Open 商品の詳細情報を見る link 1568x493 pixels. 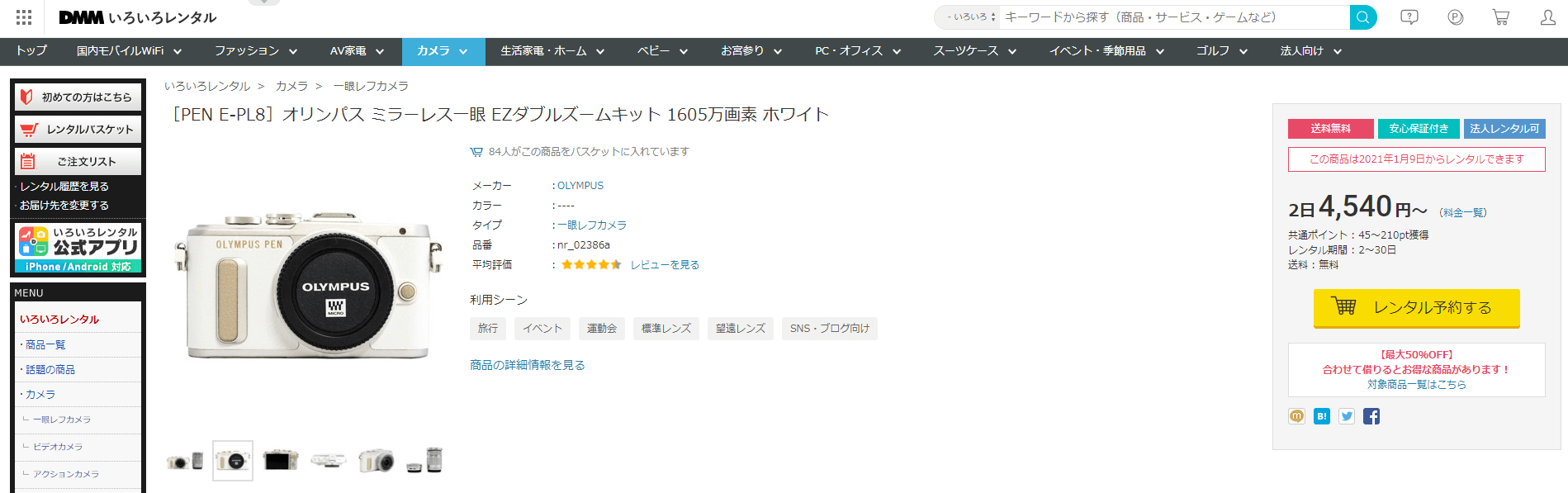[x=527, y=365]
